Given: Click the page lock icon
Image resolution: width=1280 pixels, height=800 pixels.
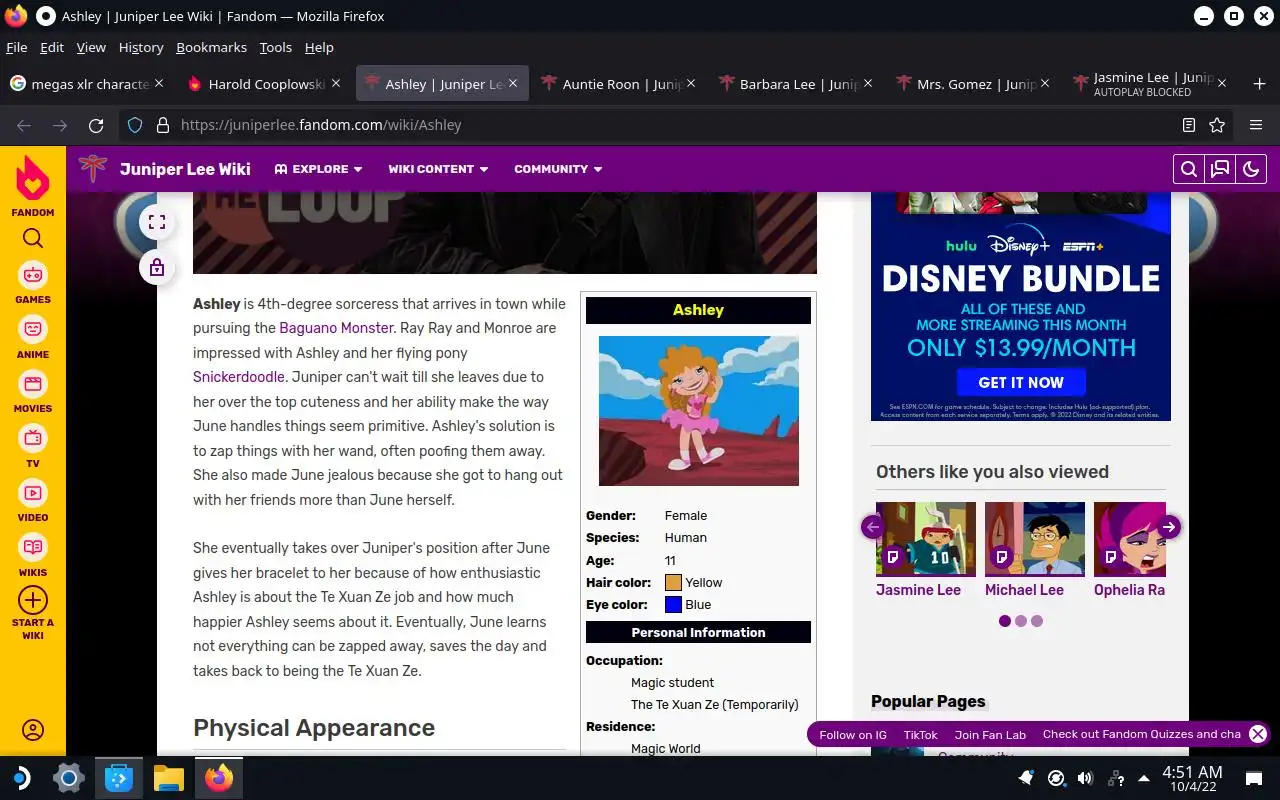Looking at the screenshot, I should [x=157, y=267].
